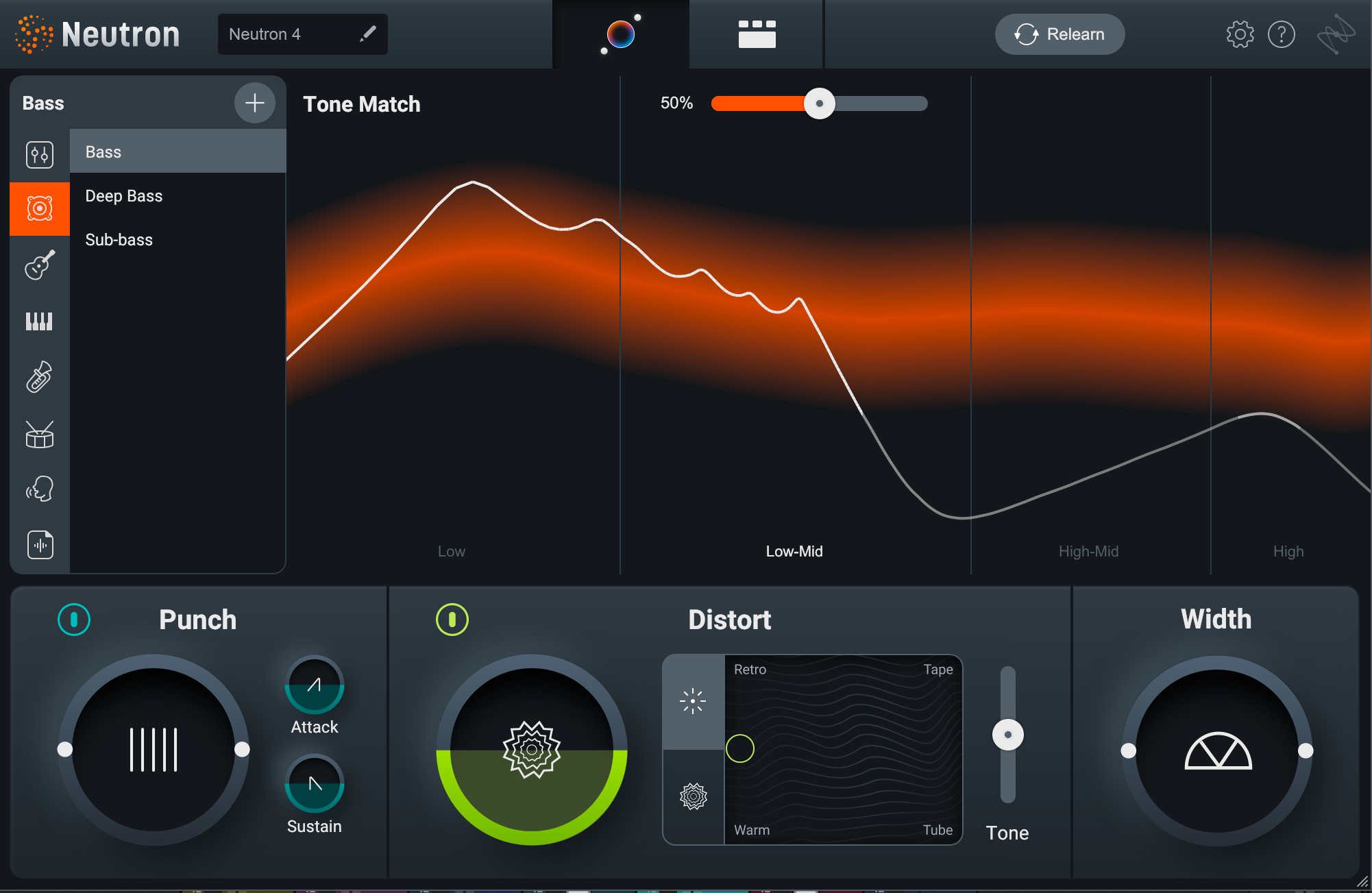Image resolution: width=1372 pixels, height=893 pixels.
Task: Open the audio file reference icon
Action: (40, 546)
